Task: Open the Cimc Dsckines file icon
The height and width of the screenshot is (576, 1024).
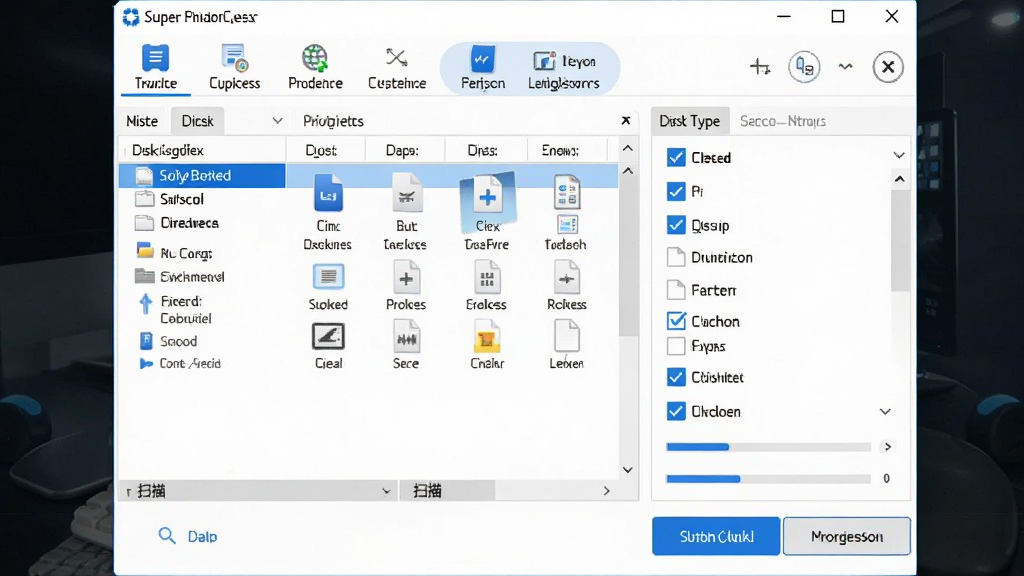Action: 328,212
